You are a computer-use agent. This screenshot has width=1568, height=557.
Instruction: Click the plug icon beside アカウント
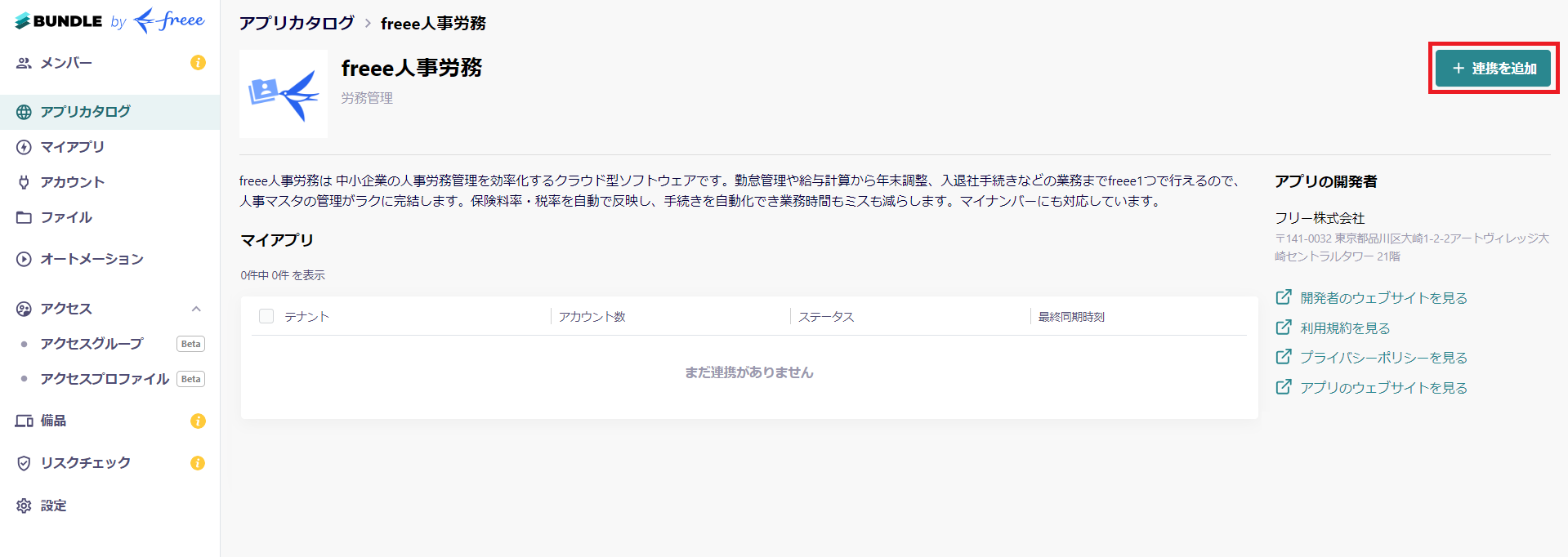click(x=24, y=182)
